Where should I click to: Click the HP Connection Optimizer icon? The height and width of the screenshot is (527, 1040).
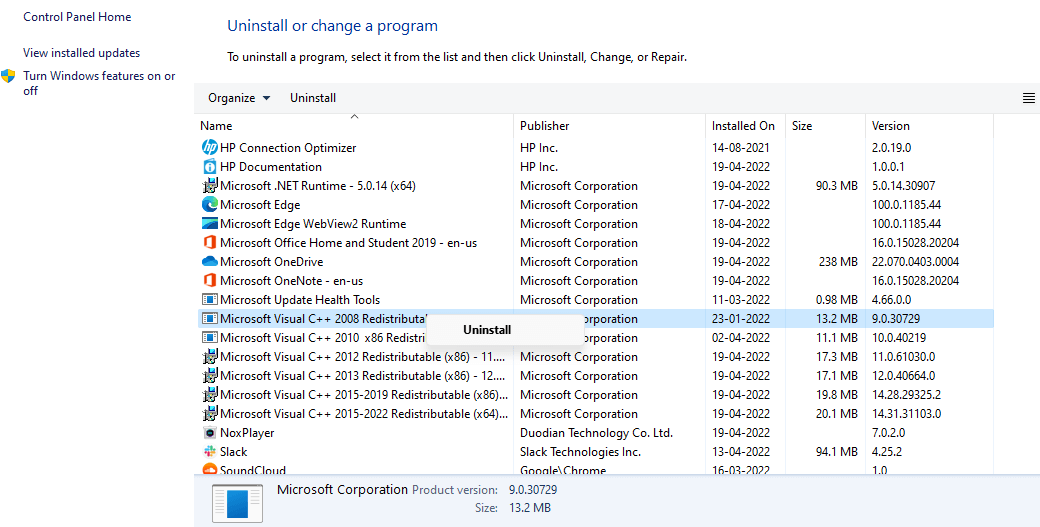tap(210, 148)
